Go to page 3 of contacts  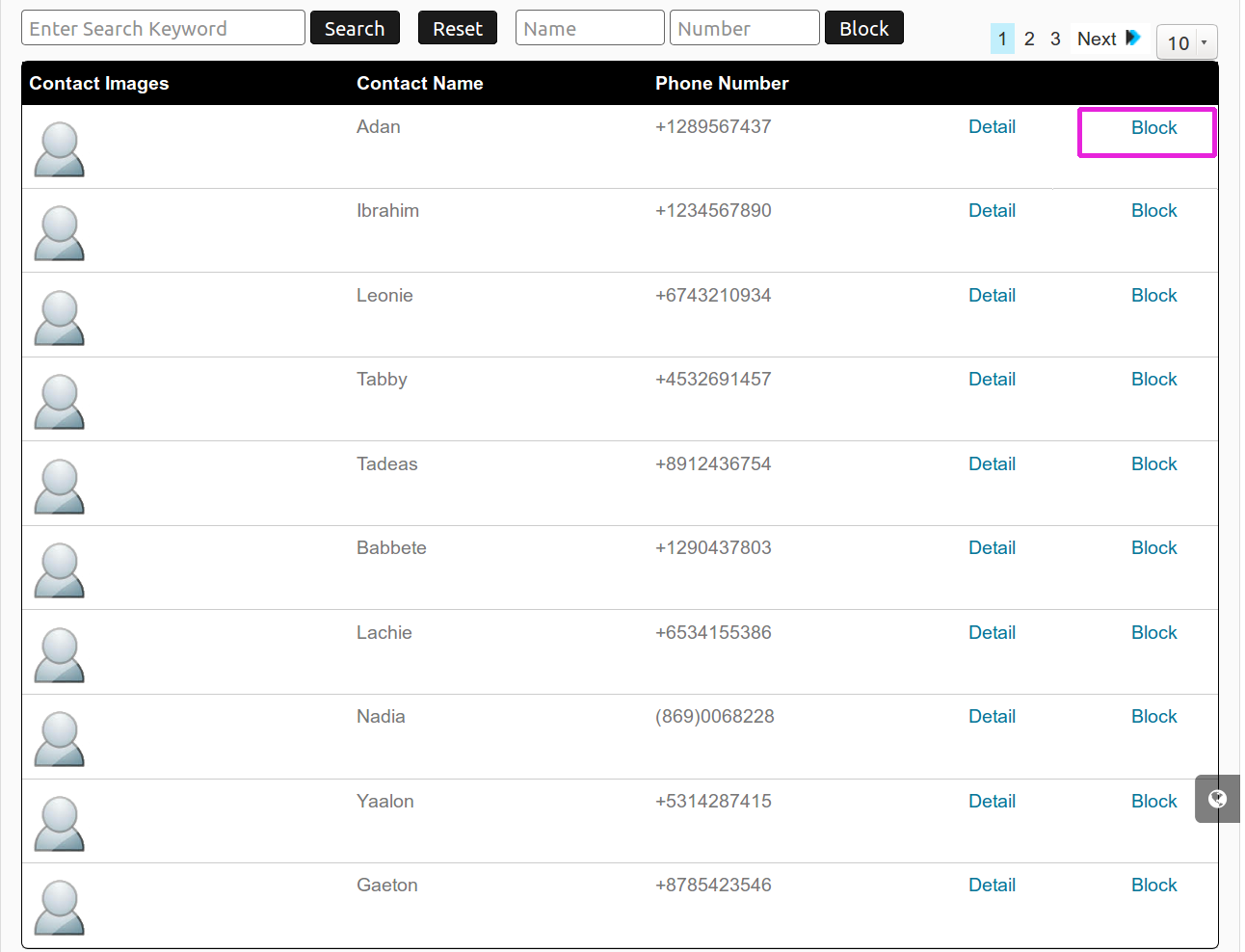coord(1055,39)
